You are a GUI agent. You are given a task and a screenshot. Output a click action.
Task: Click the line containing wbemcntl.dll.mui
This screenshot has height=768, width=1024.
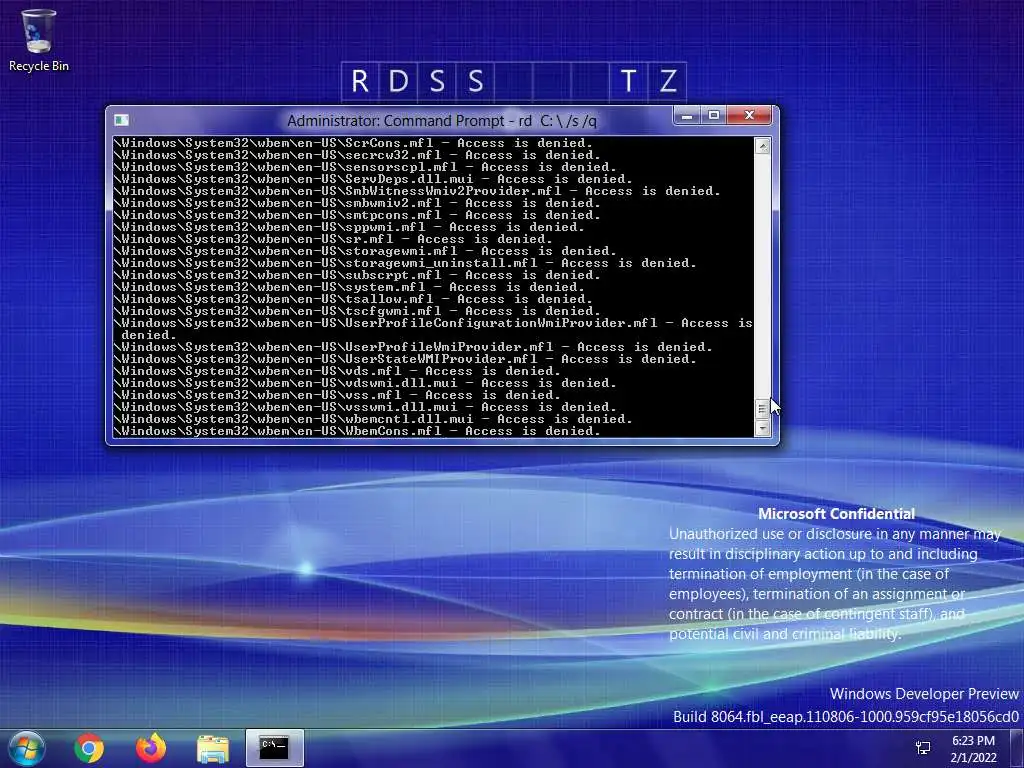[x=373, y=419]
